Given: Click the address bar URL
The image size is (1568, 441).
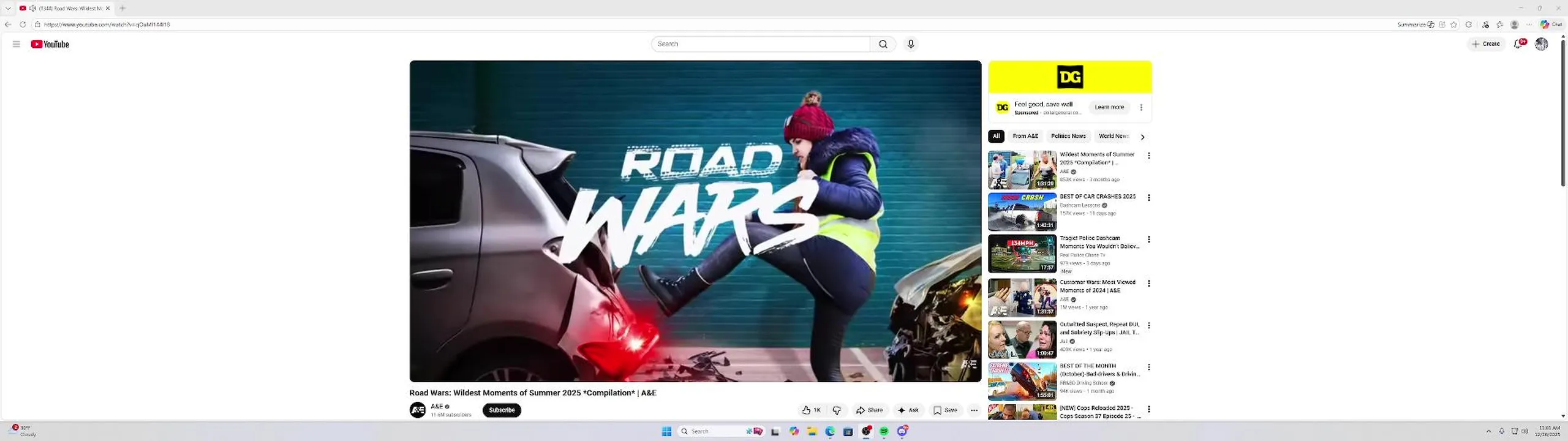Looking at the screenshot, I should pyautogui.click(x=107, y=24).
